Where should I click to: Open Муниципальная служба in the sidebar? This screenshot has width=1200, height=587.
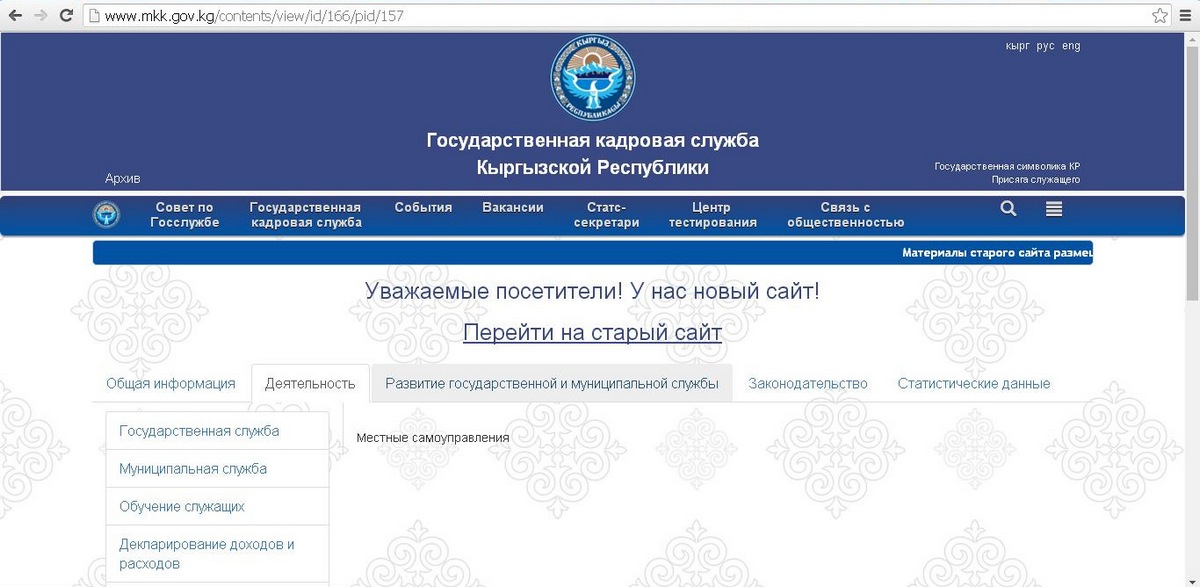[193, 469]
